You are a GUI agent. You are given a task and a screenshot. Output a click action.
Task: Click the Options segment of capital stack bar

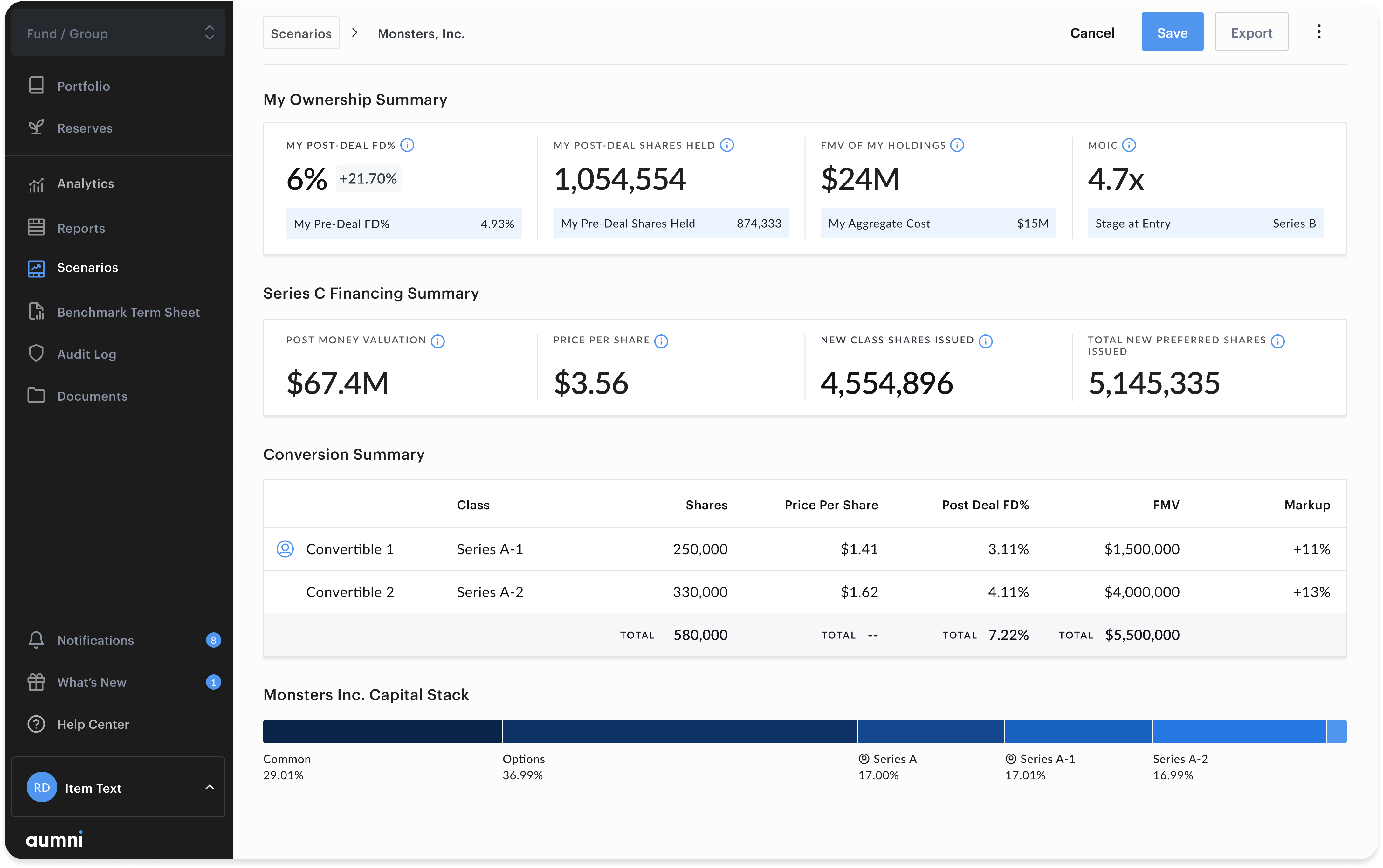(x=680, y=731)
